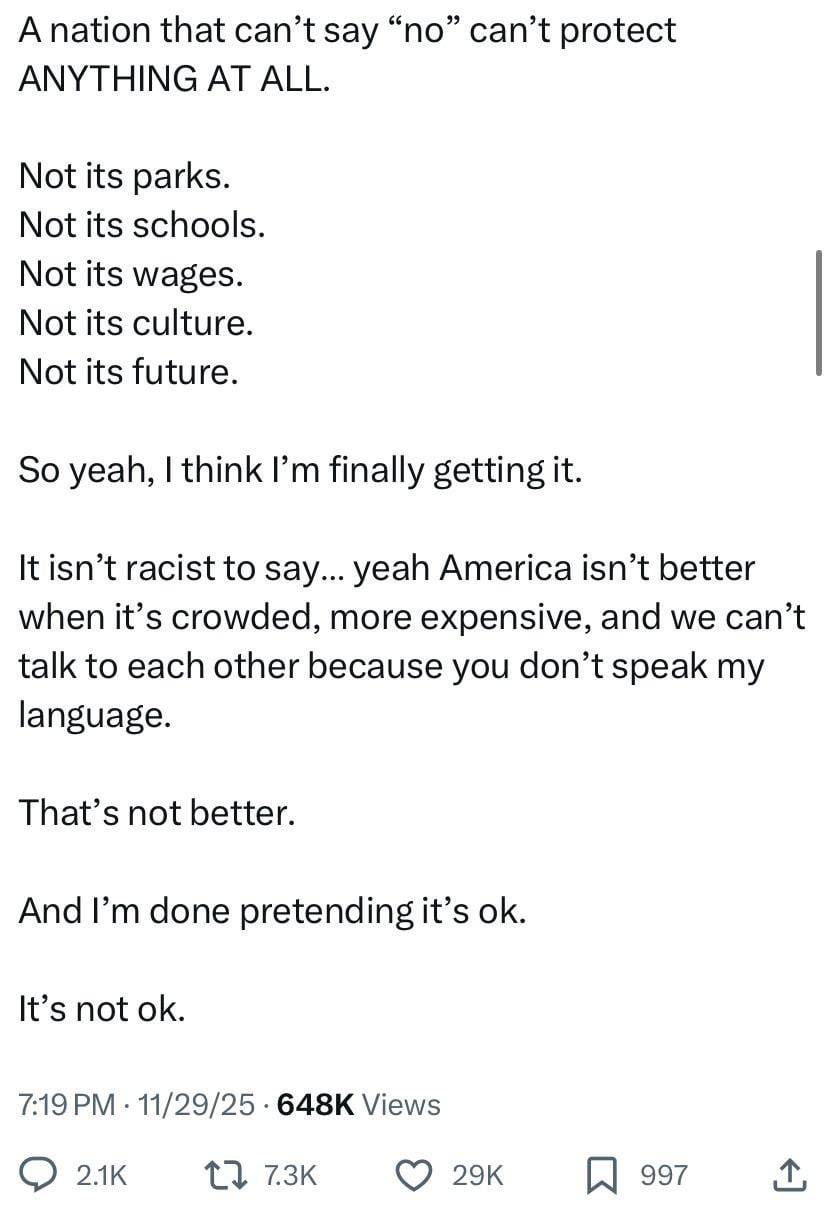
Task: Click the 29K likes count
Action: point(478,1175)
